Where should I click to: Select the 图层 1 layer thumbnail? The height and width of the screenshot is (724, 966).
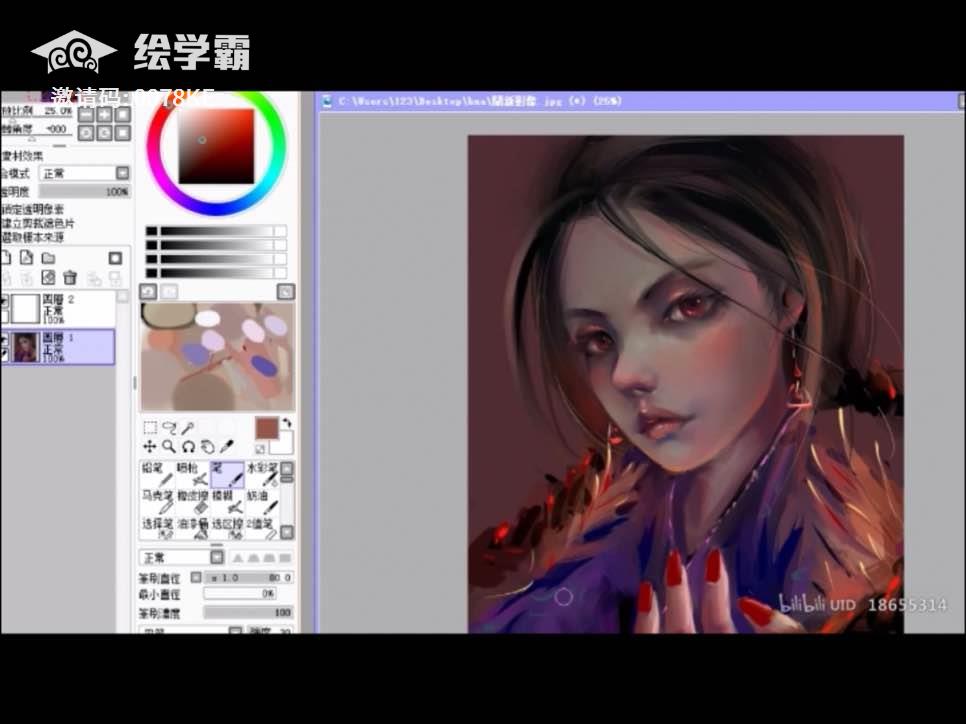tap(26, 346)
